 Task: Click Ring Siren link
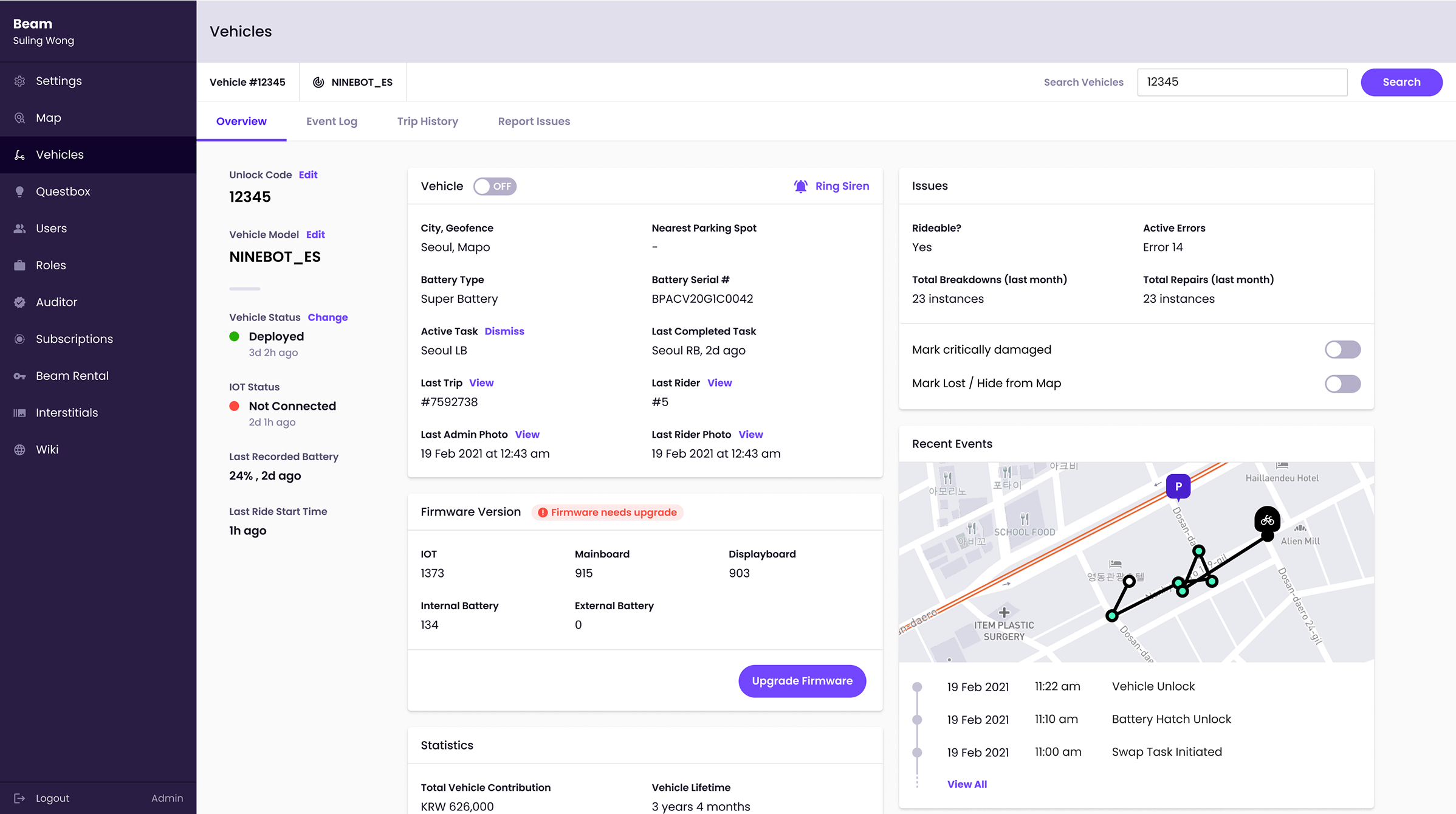coord(842,186)
